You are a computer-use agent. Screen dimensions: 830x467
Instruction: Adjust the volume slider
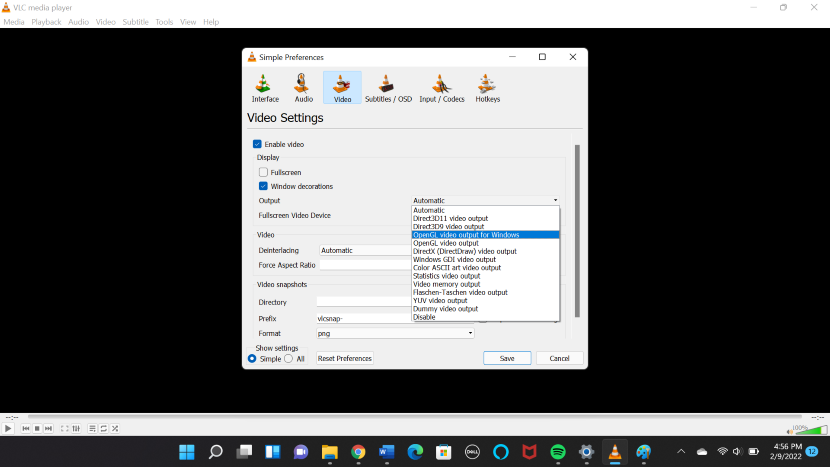click(x=811, y=430)
